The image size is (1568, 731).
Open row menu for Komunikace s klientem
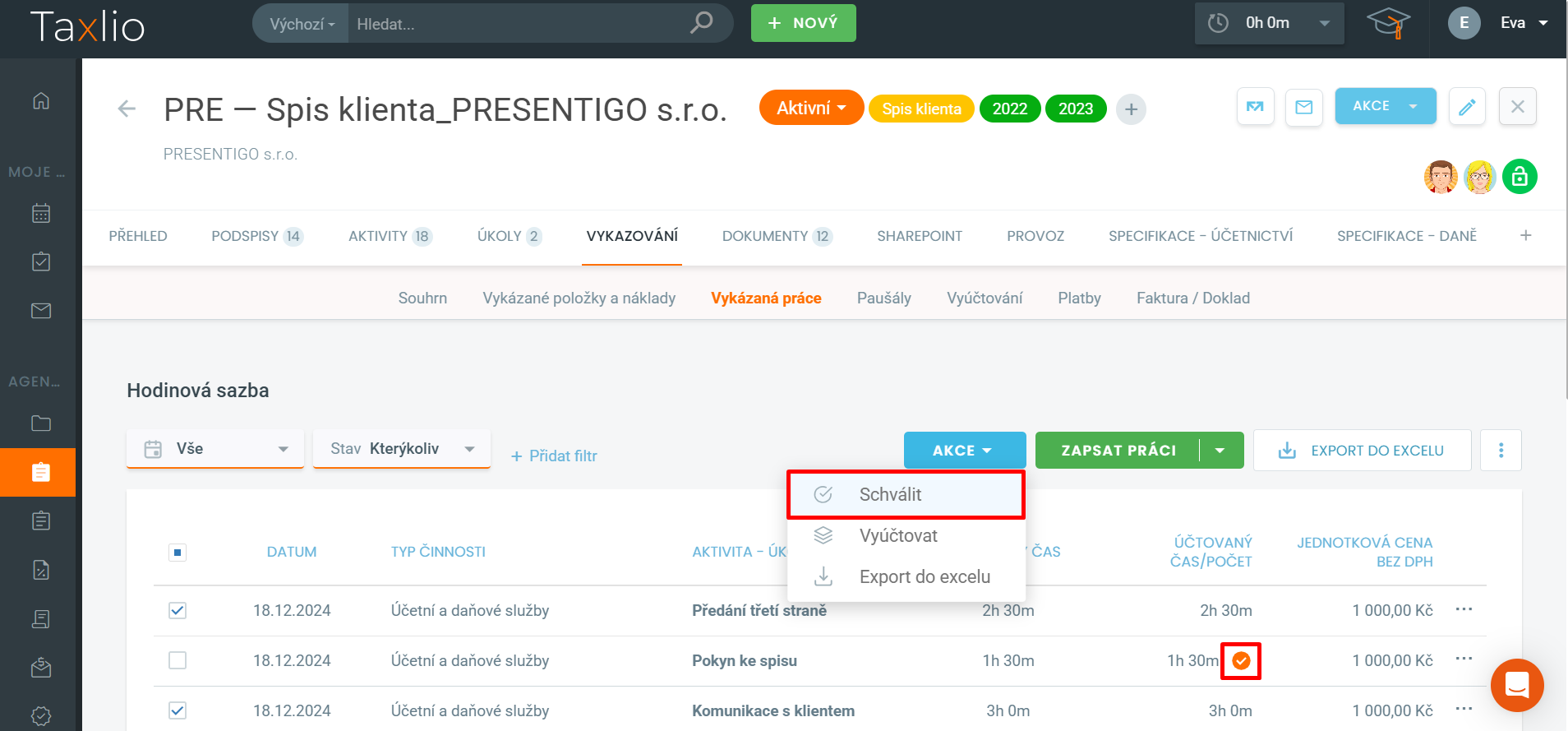1464,710
